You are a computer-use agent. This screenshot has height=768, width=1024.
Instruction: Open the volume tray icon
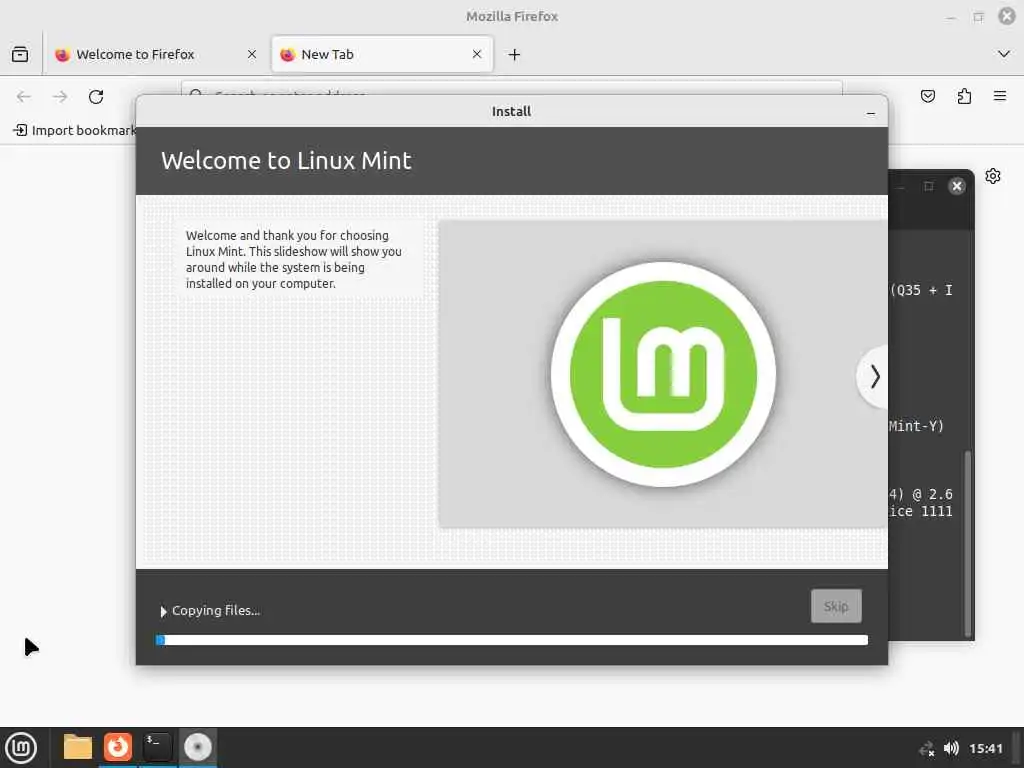pos(951,748)
